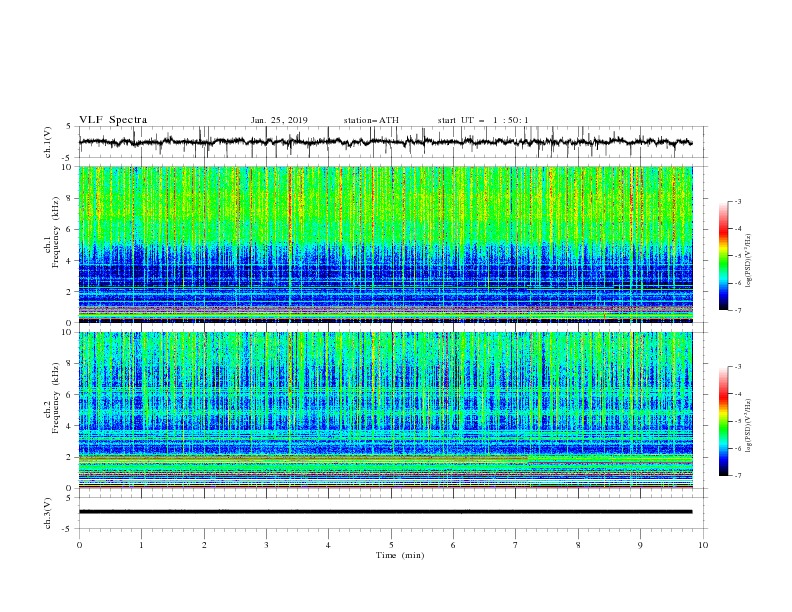The image size is (792, 612).
Task: Click the '8' kHz tick of ch.1 spectrogram
Action: point(71,198)
